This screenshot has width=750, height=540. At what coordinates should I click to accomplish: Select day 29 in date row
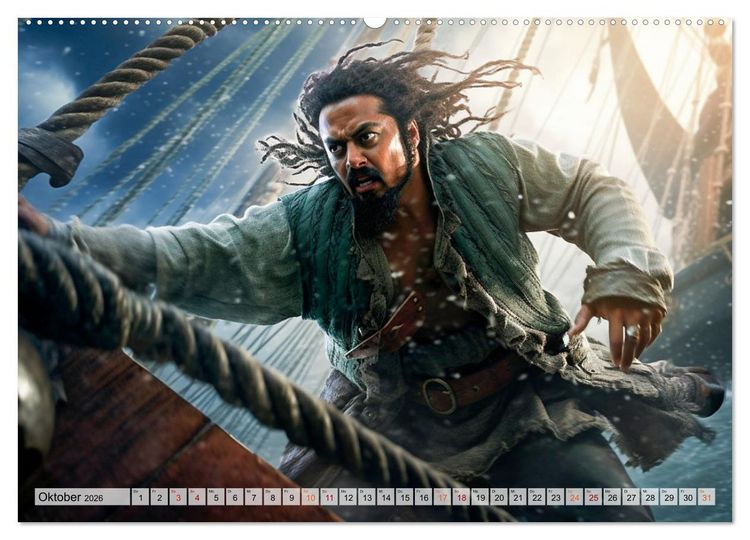pos(669,497)
